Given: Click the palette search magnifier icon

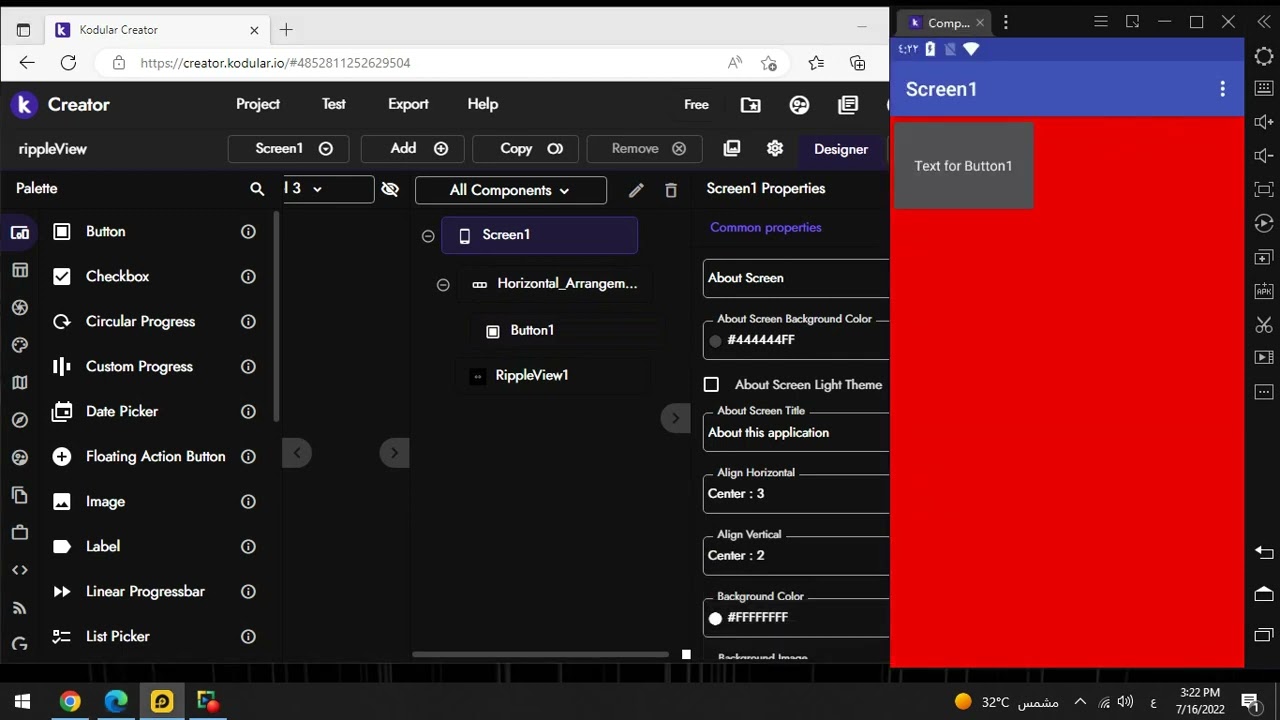Looking at the screenshot, I should coord(257,189).
